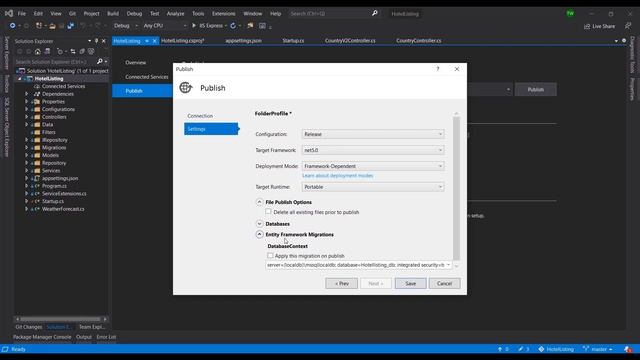Image resolution: width=640 pixels, height=360 pixels.
Task: Open Live Share
Action: [x=599, y=26]
